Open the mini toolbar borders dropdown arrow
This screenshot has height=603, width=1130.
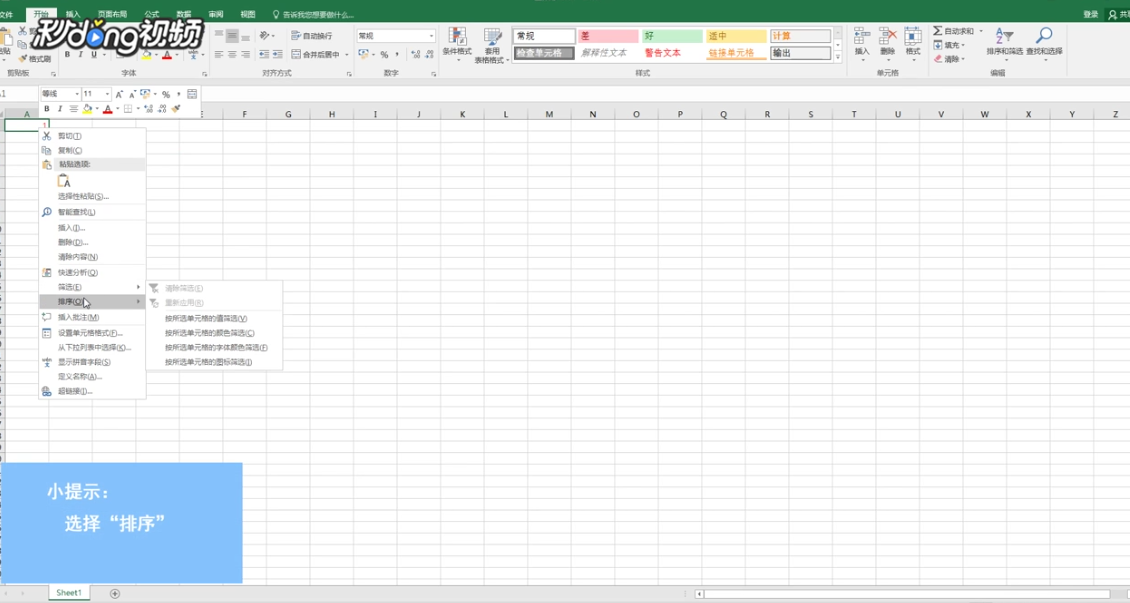click(138, 109)
